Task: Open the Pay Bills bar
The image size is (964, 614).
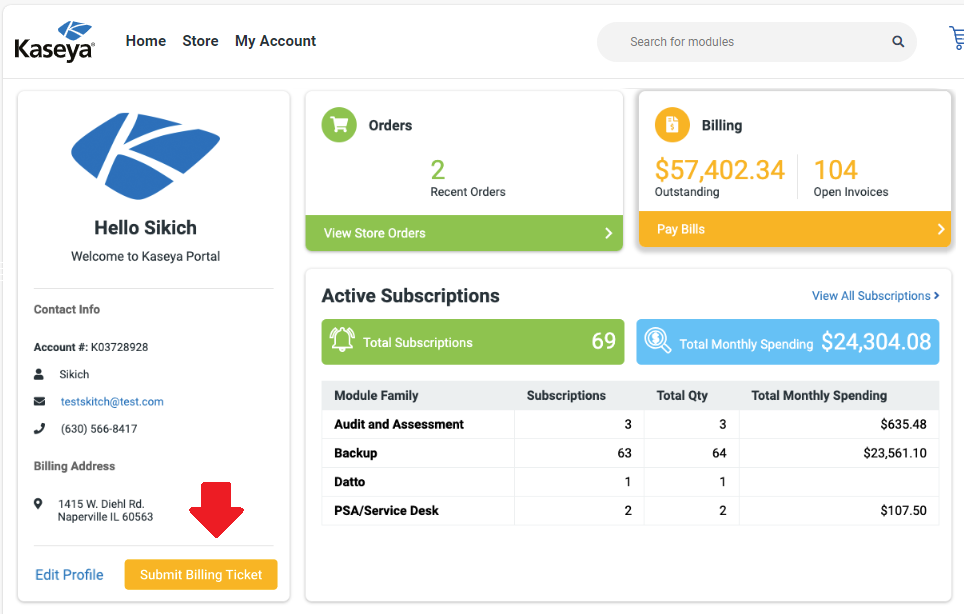Action: coord(794,229)
